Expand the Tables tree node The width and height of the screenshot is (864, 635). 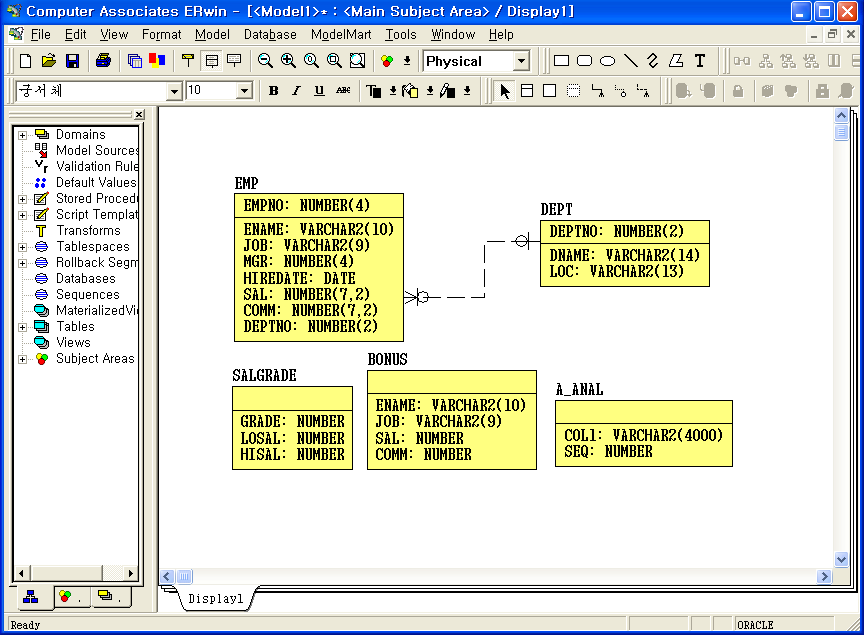tap(22, 327)
